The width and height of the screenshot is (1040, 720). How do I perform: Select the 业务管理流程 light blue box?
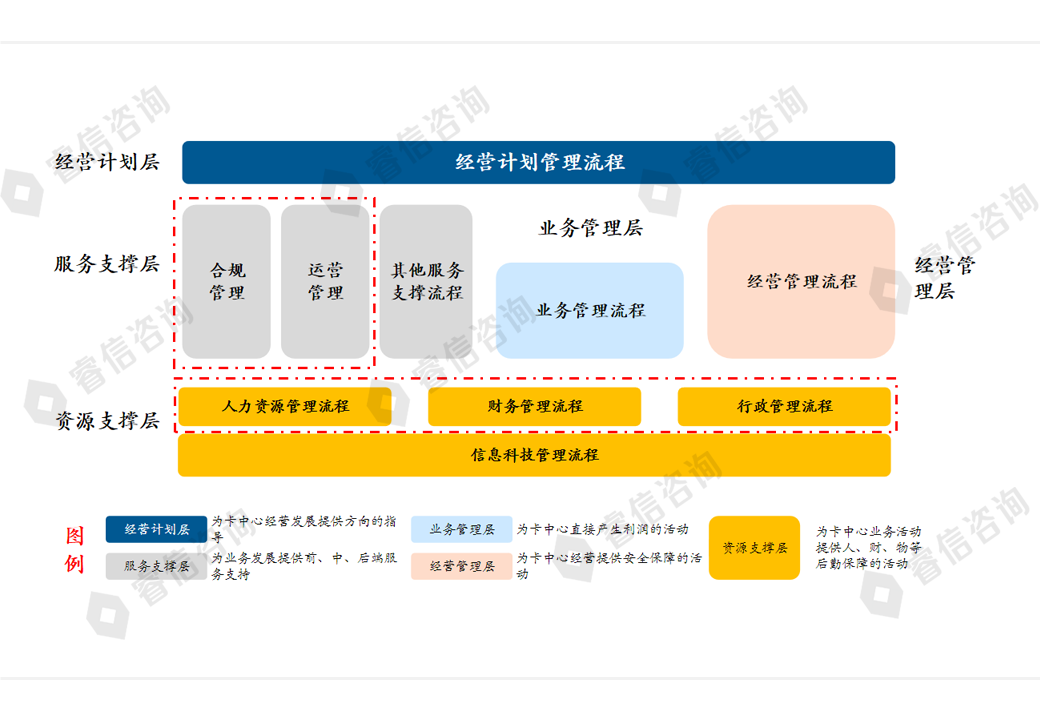[590, 311]
